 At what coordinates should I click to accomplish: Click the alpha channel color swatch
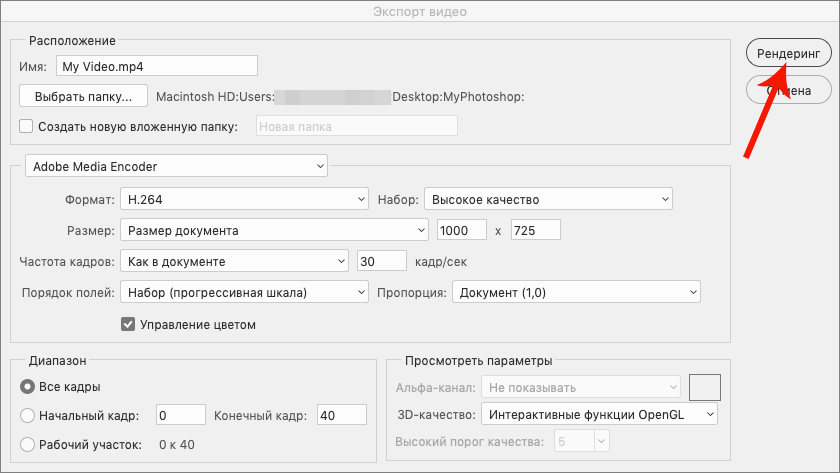coord(705,386)
